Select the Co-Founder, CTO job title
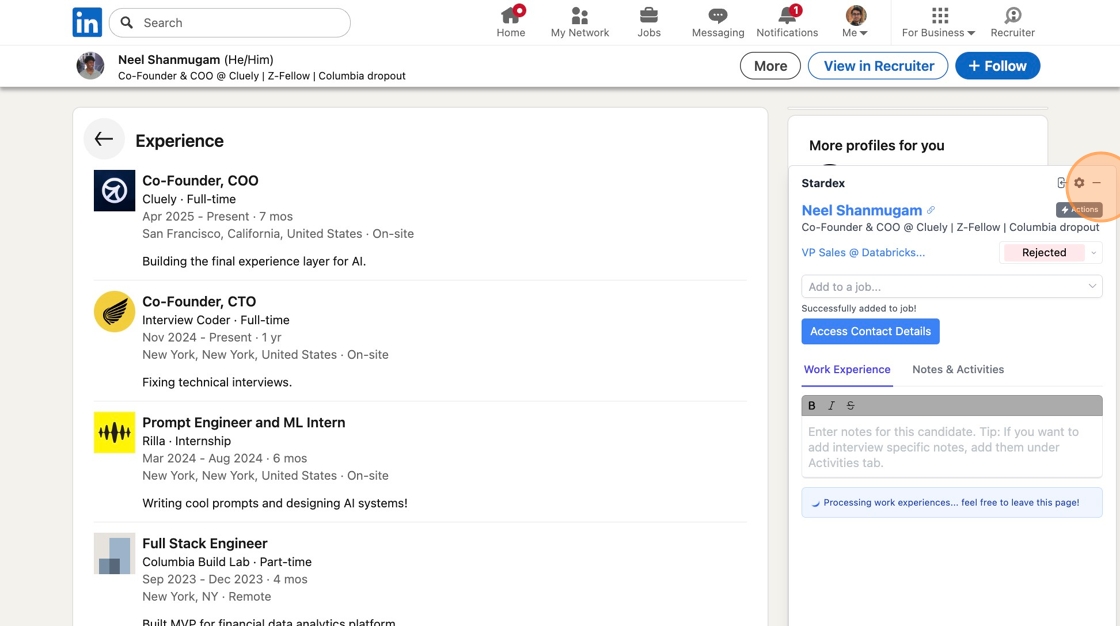Image resolution: width=1120 pixels, height=626 pixels. [x=199, y=302]
